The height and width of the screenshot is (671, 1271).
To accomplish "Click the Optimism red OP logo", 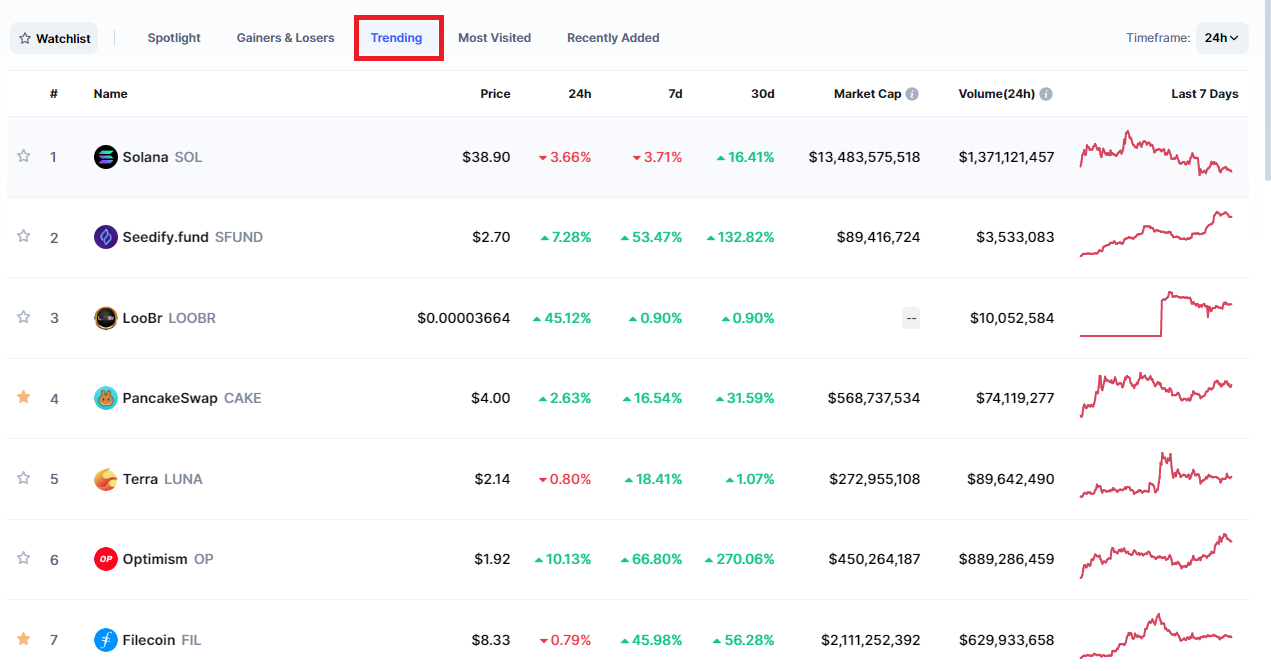I will pos(105,559).
